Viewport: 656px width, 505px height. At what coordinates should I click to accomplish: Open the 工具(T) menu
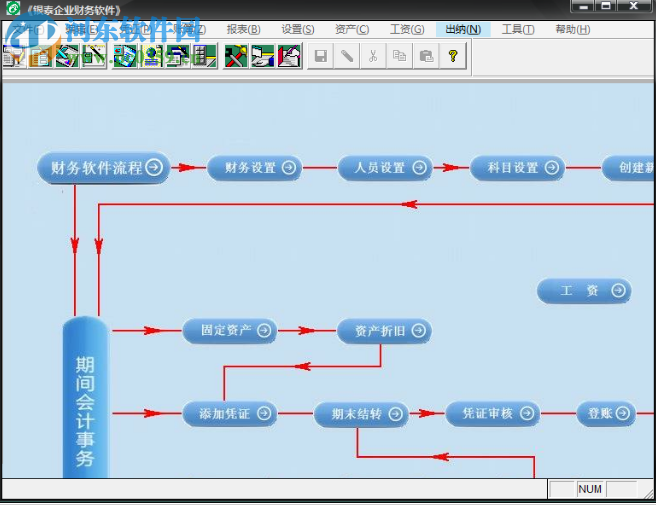tap(518, 29)
